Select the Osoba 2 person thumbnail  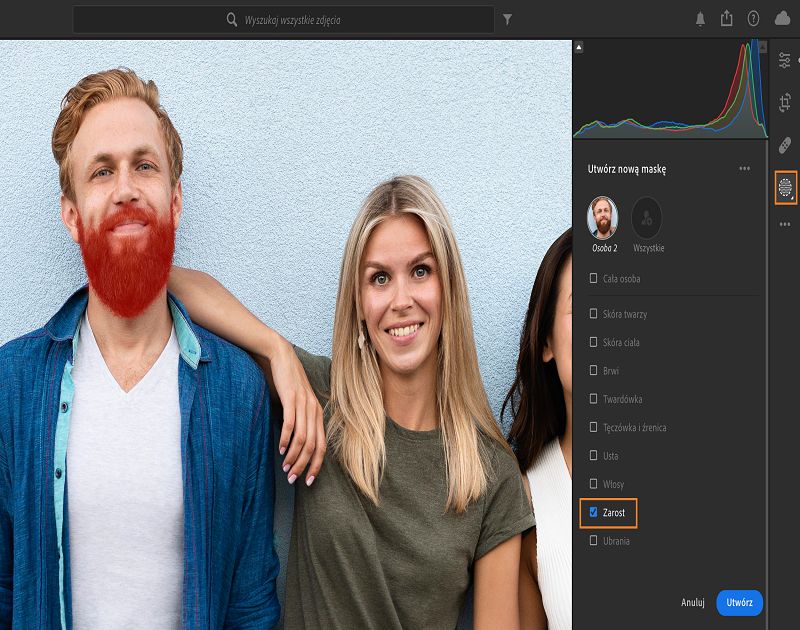[603, 218]
